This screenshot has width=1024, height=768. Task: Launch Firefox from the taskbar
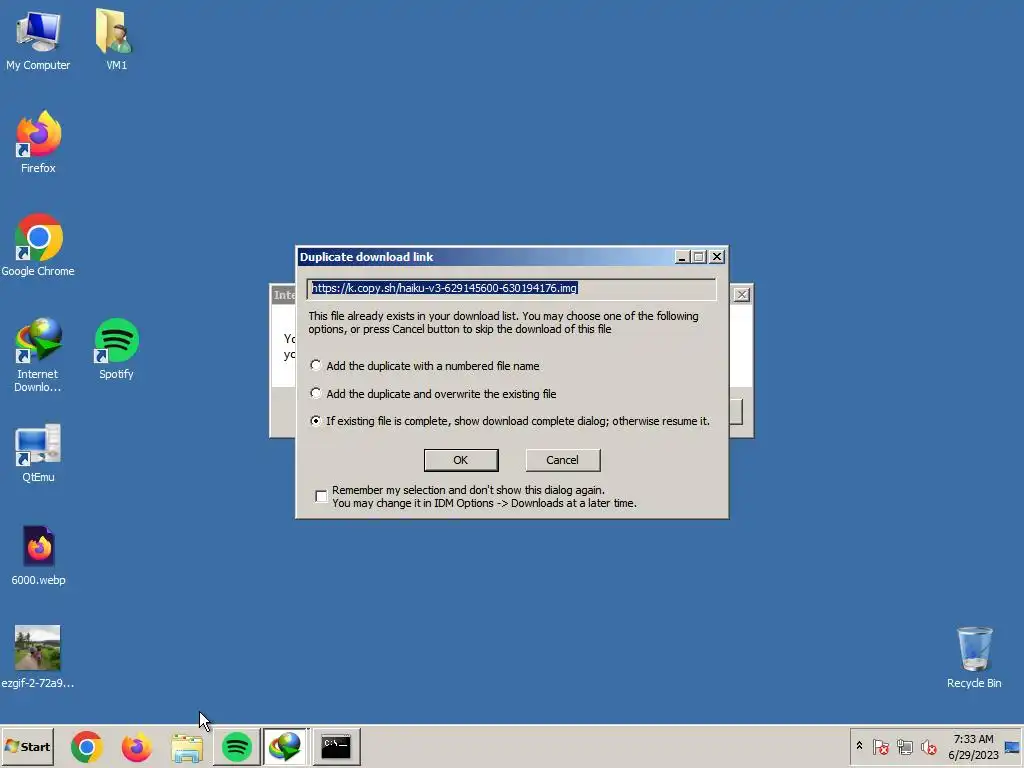[136, 746]
